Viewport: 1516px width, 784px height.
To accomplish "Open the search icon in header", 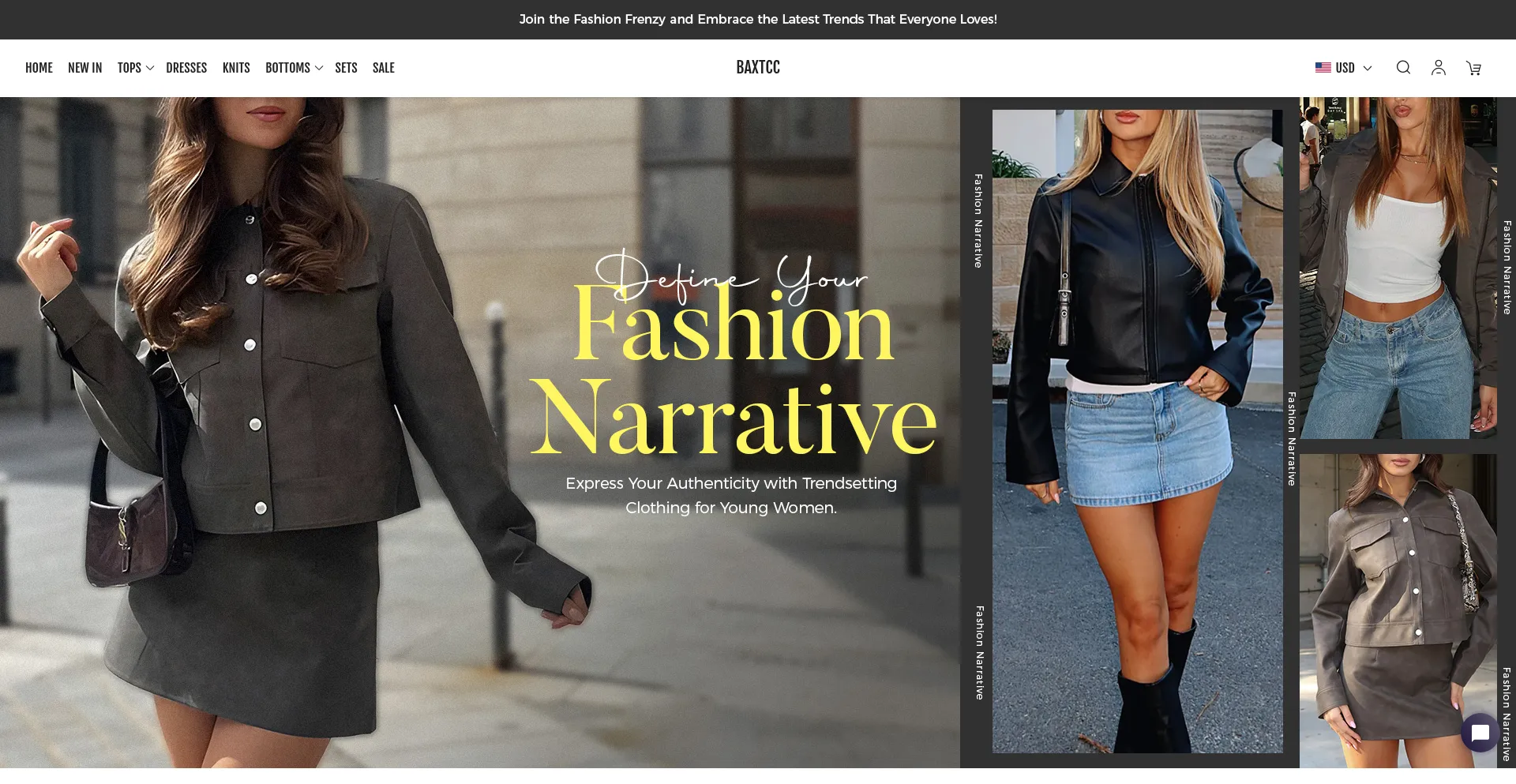I will pyautogui.click(x=1403, y=68).
